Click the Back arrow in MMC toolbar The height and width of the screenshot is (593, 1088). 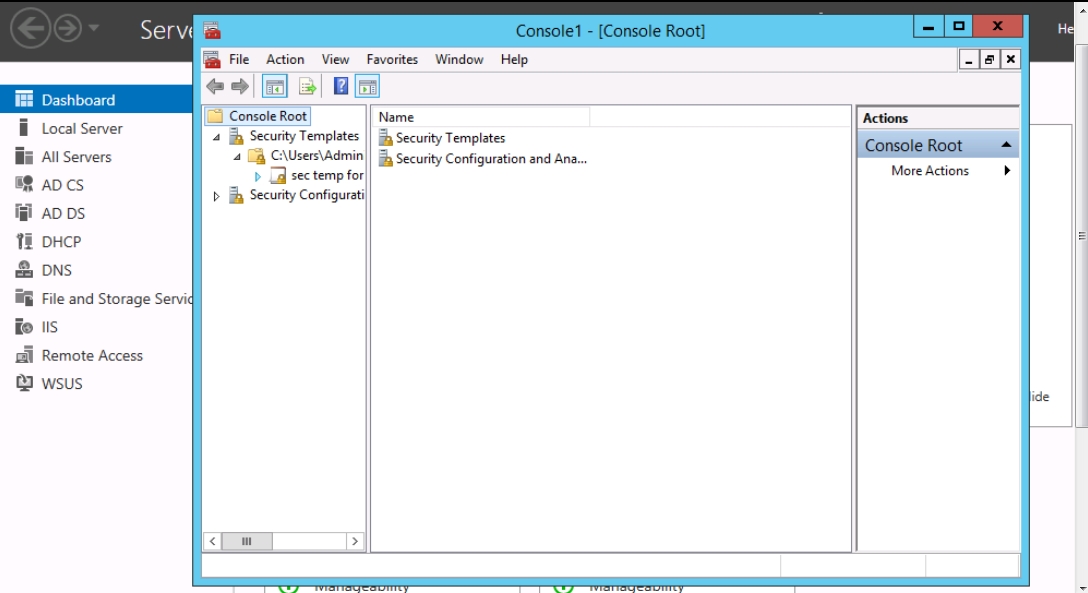click(x=215, y=86)
